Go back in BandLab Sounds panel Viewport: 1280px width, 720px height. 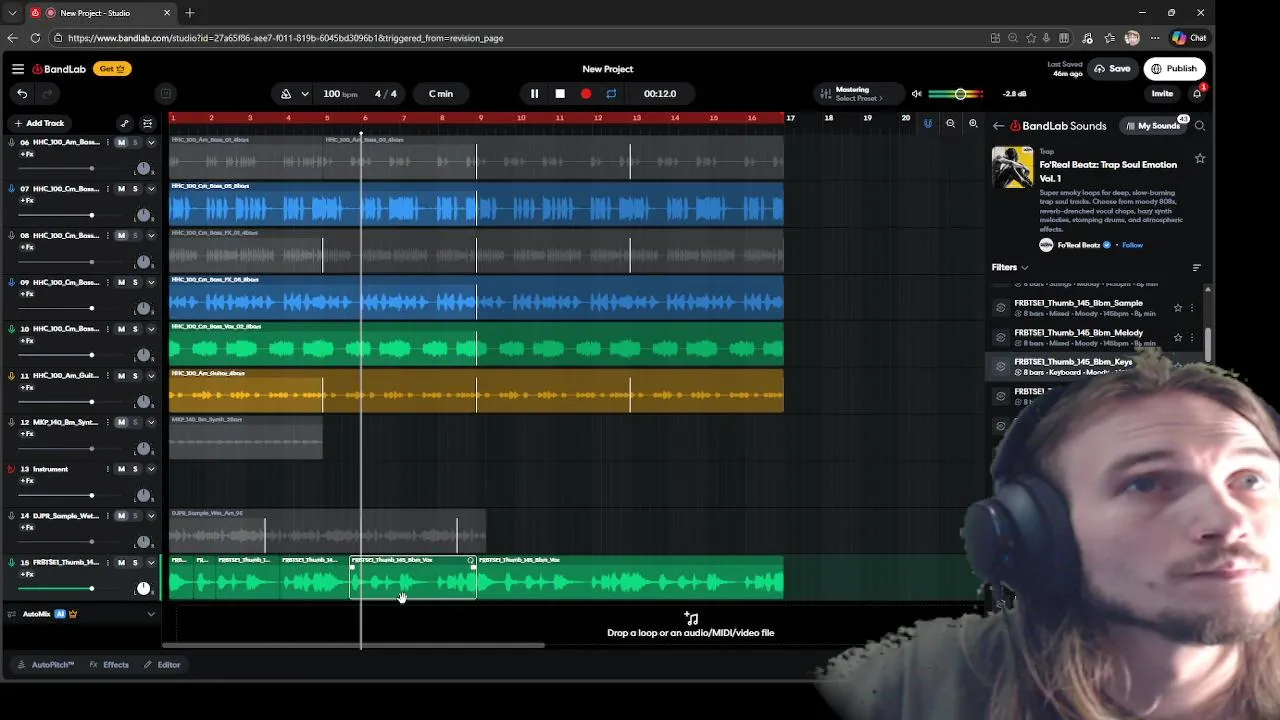tap(998, 126)
